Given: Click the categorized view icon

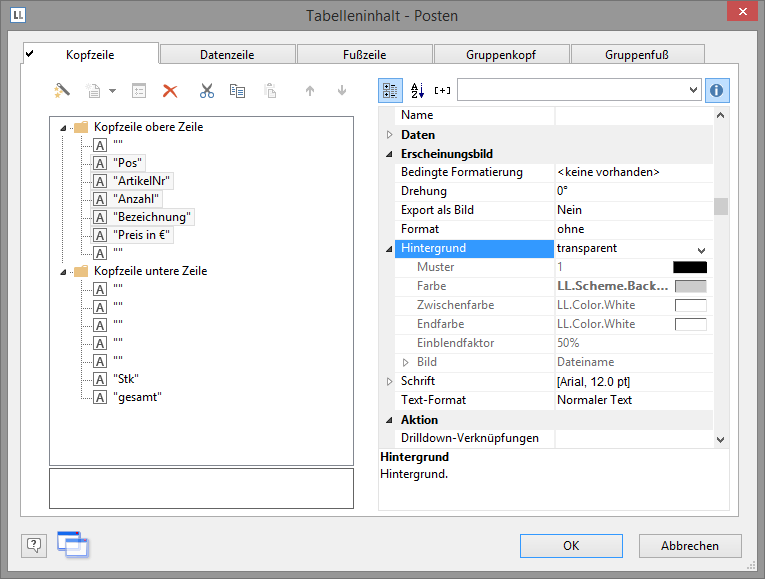Looking at the screenshot, I should coord(390,91).
